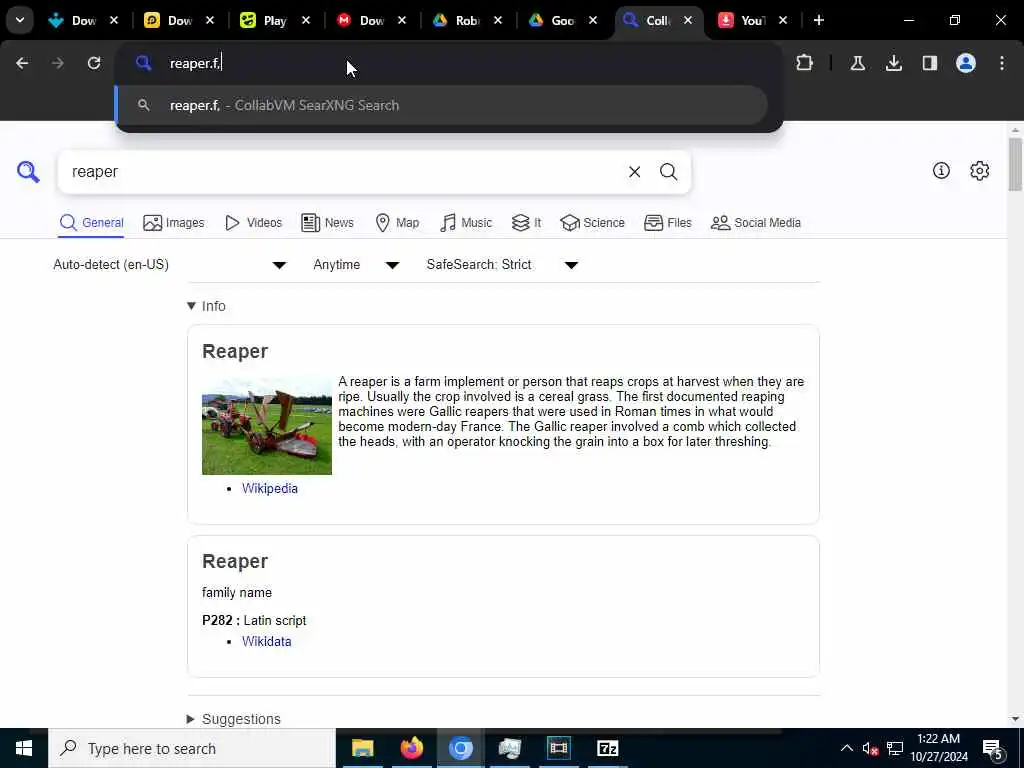
Task: Open the browser extensions puzzle icon
Action: pyautogui.click(x=805, y=63)
